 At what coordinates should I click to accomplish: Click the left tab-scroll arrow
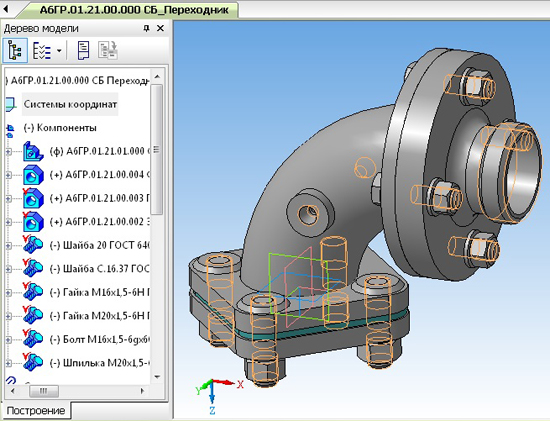click(x=6, y=9)
